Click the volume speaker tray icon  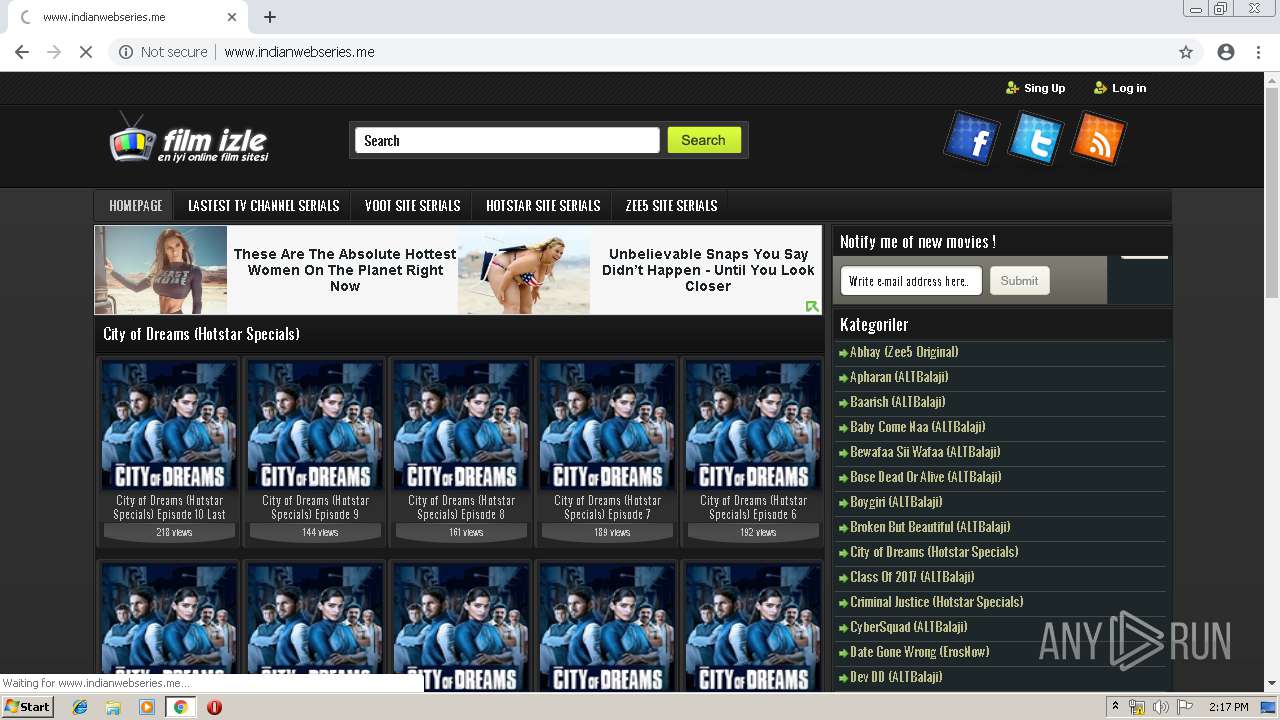[1161, 707]
